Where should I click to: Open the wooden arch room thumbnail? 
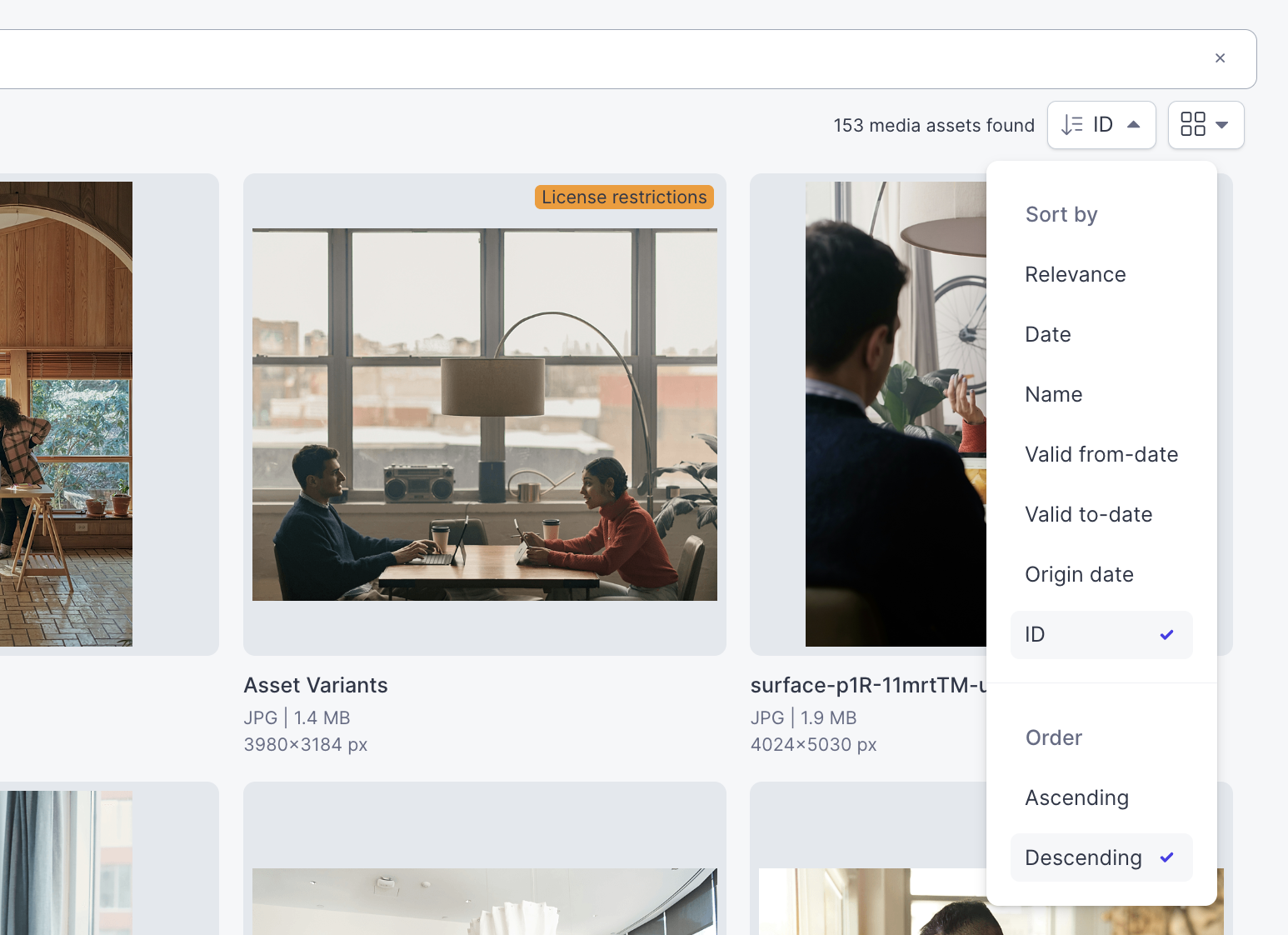tap(66, 414)
